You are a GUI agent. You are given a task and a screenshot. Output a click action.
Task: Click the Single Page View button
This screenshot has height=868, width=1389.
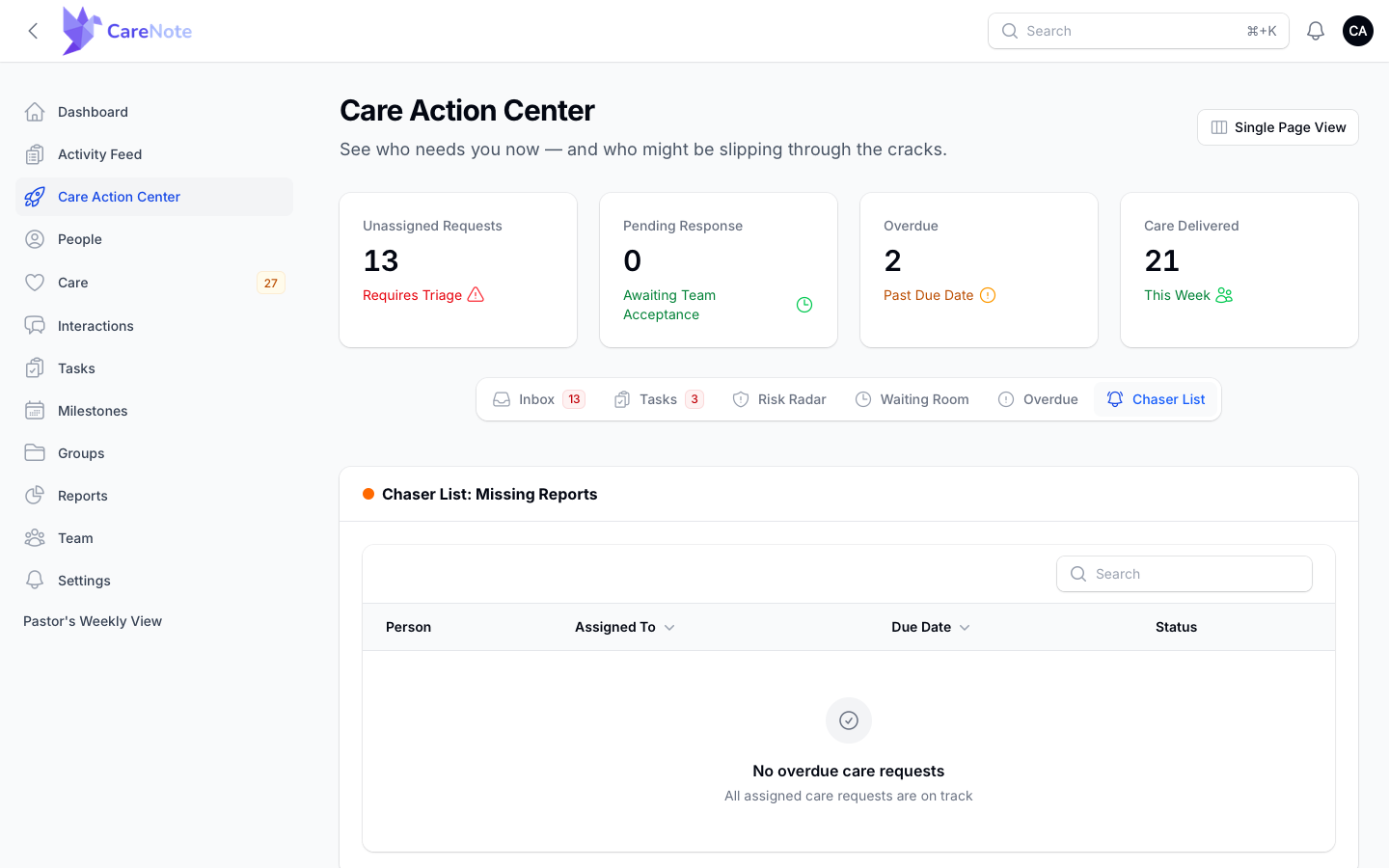pos(1278,127)
